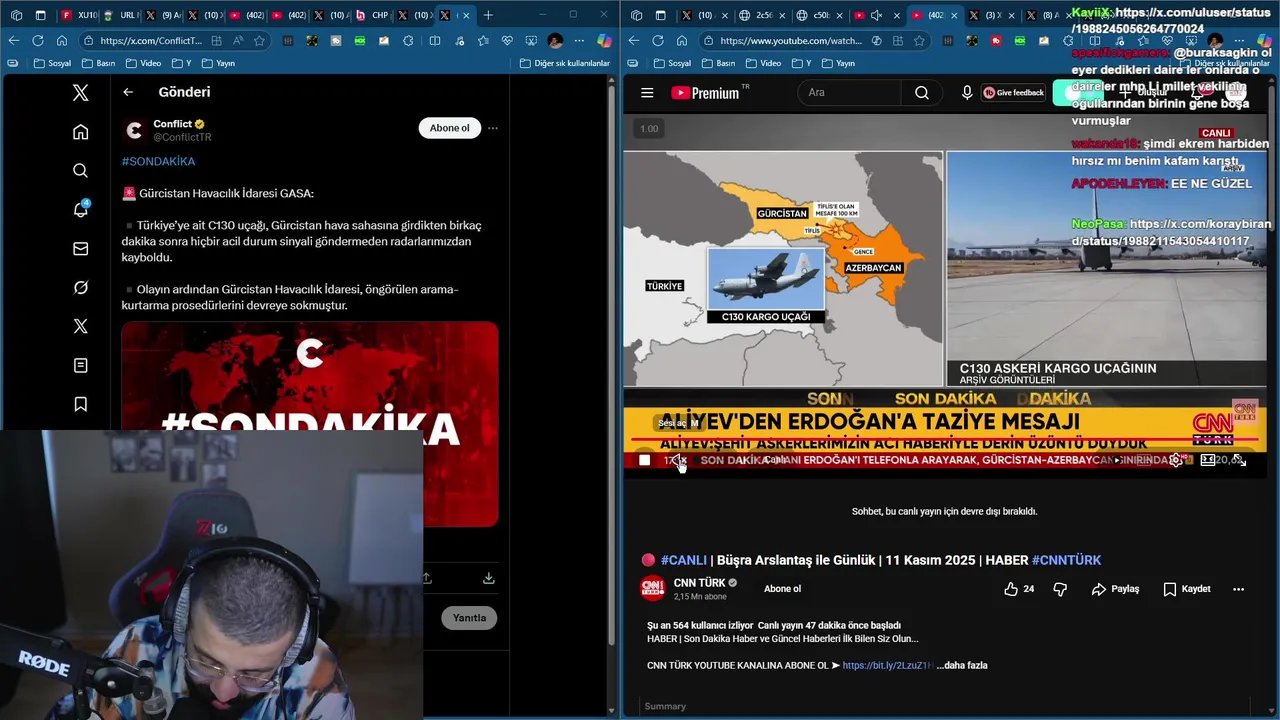Start YouTube voice search microphone
This screenshot has width=1280, height=720.
pos(967,93)
